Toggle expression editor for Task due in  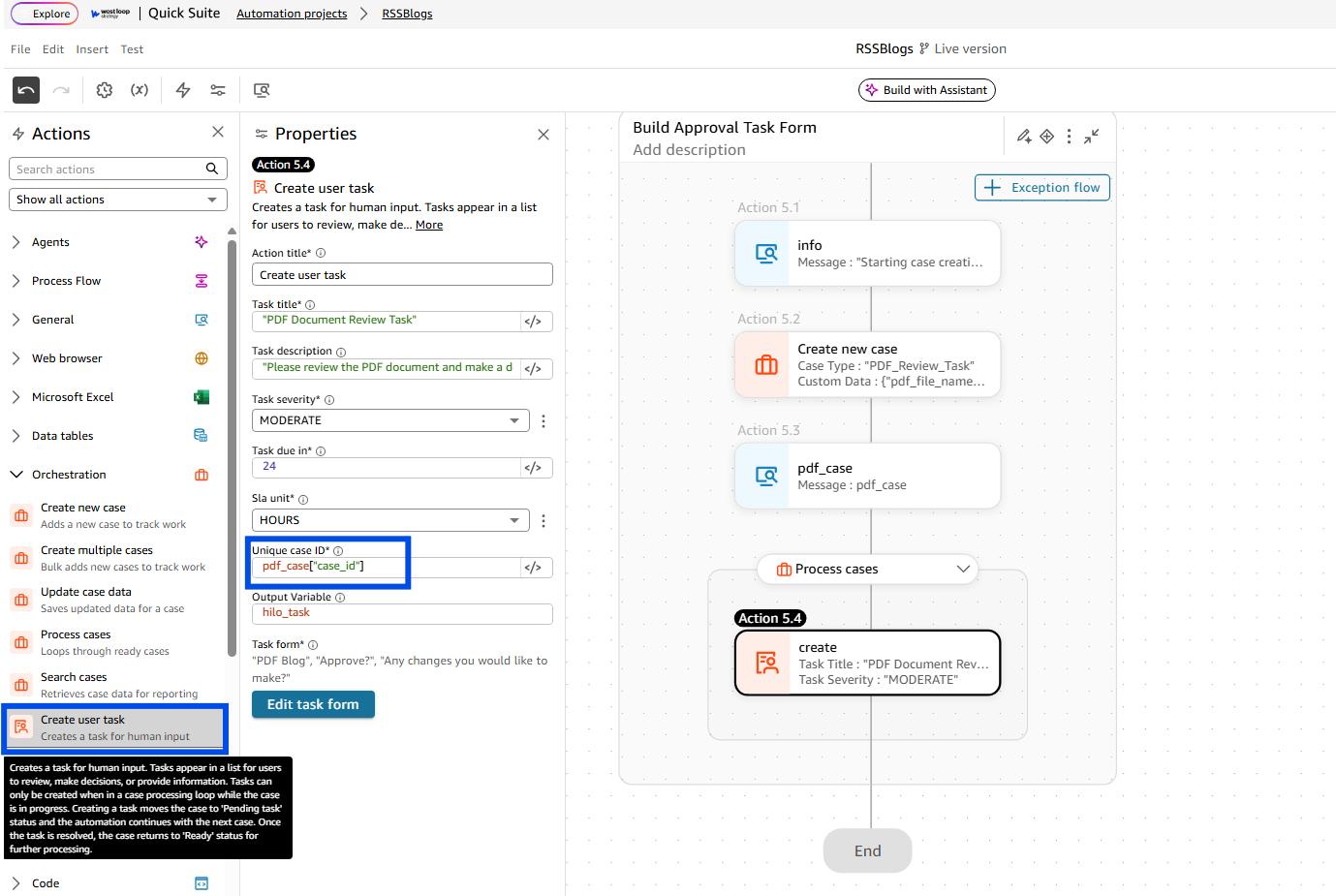[533, 468]
